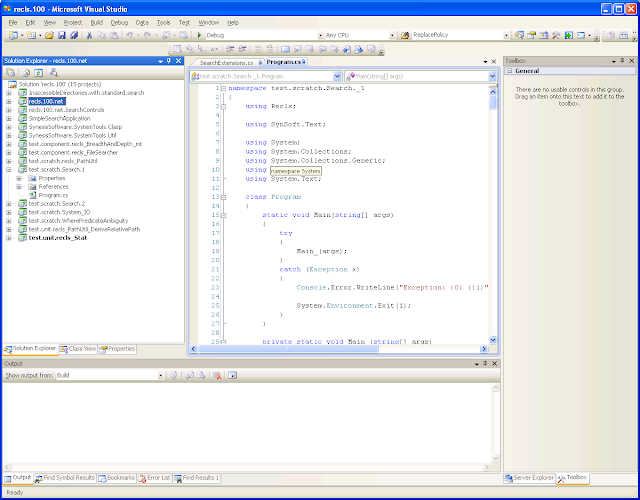Collapse the General group in Toolbox
This screenshot has height=500, width=640.
click(x=509, y=71)
